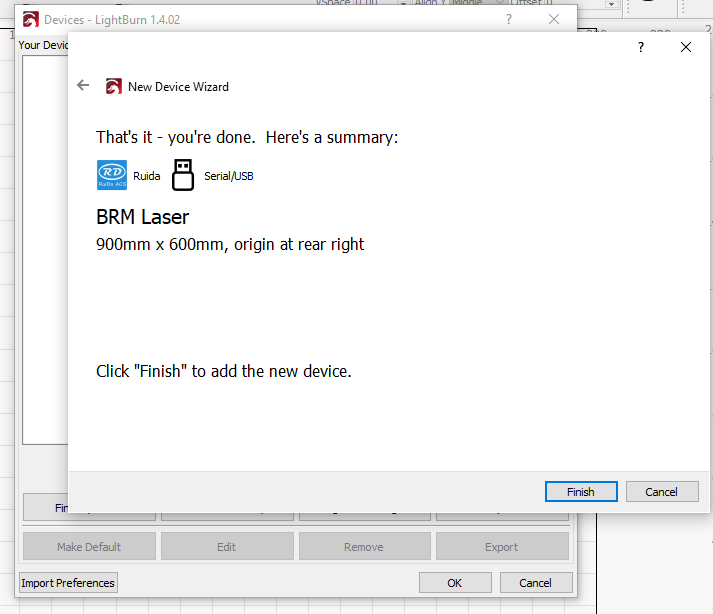The width and height of the screenshot is (713, 614).
Task: Click the 'Click "Finish" to add the new device' text
Action: pos(224,371)
